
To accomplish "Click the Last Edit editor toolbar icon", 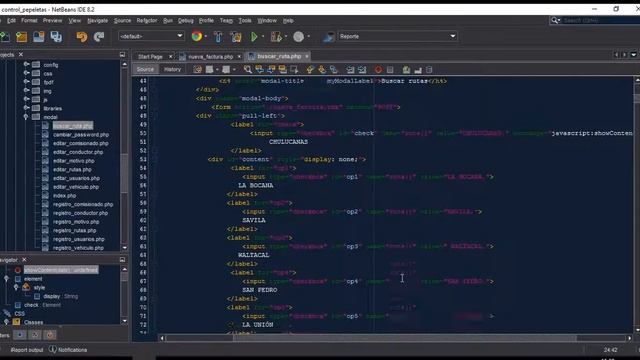I will pos(198,69).
